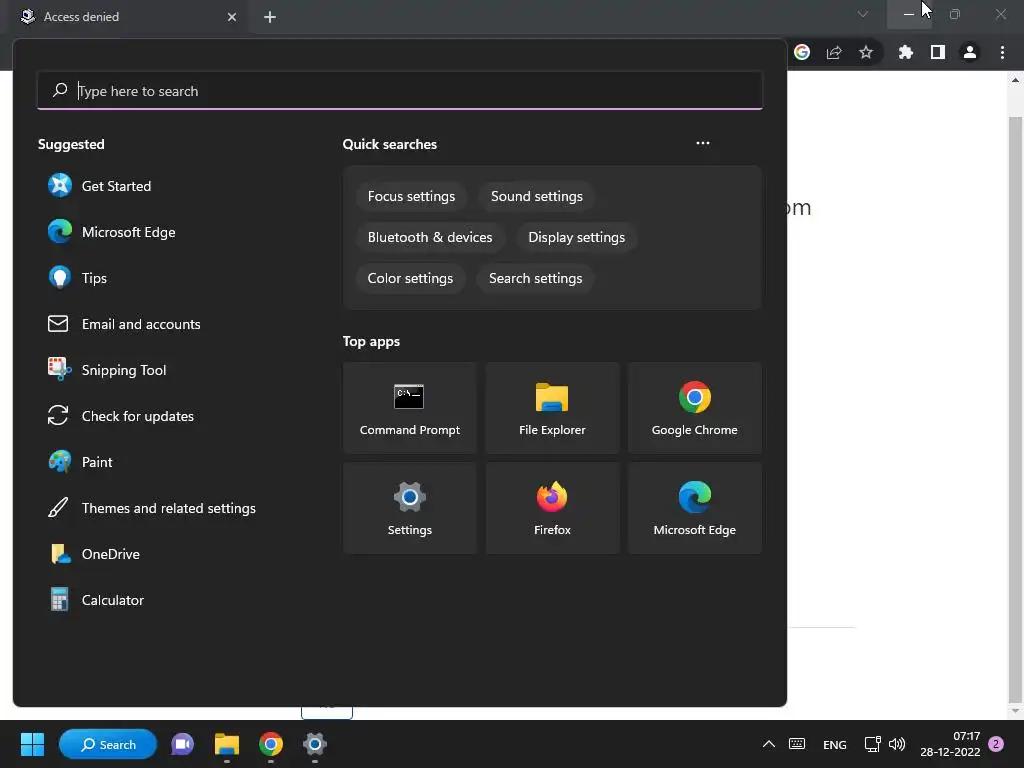Open Chrome tab search chevron
The height and width of the screenshot is (768, 1024).
click(x=863, y=14)
